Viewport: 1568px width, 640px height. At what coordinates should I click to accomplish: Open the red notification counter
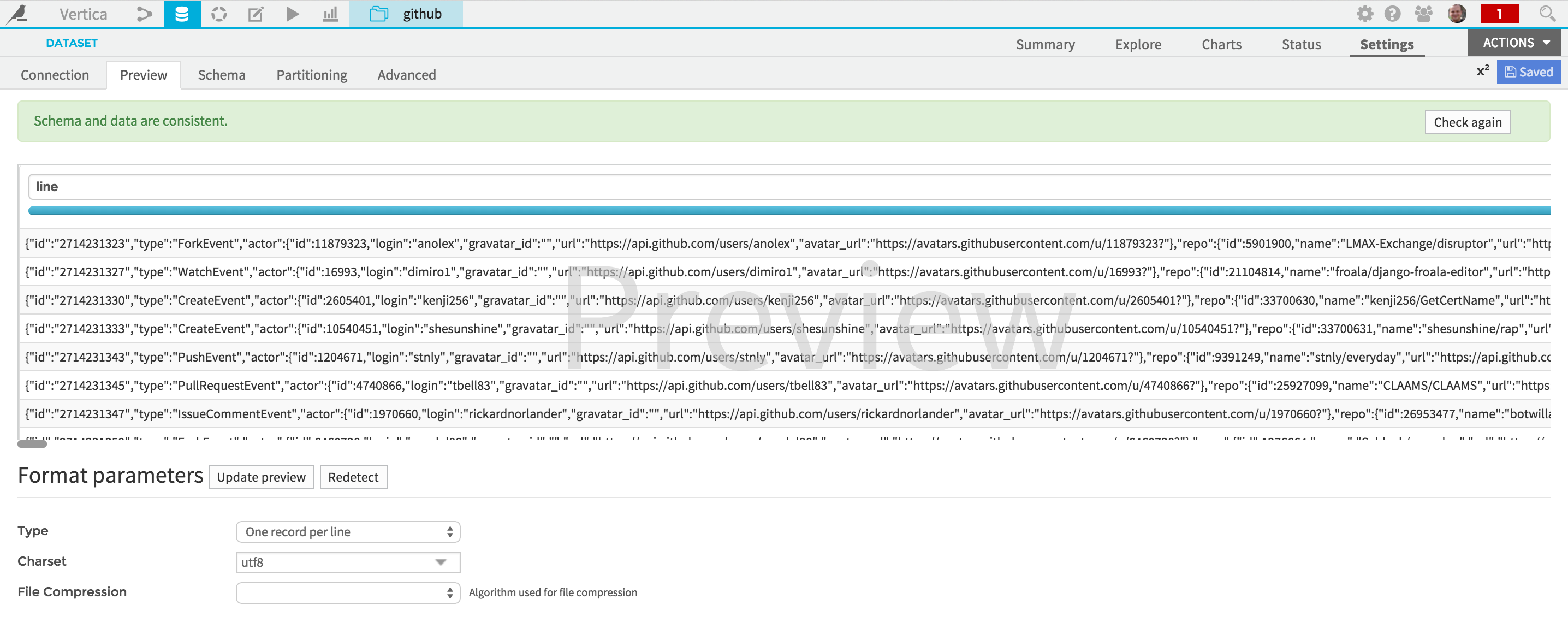pos(1499,14)
